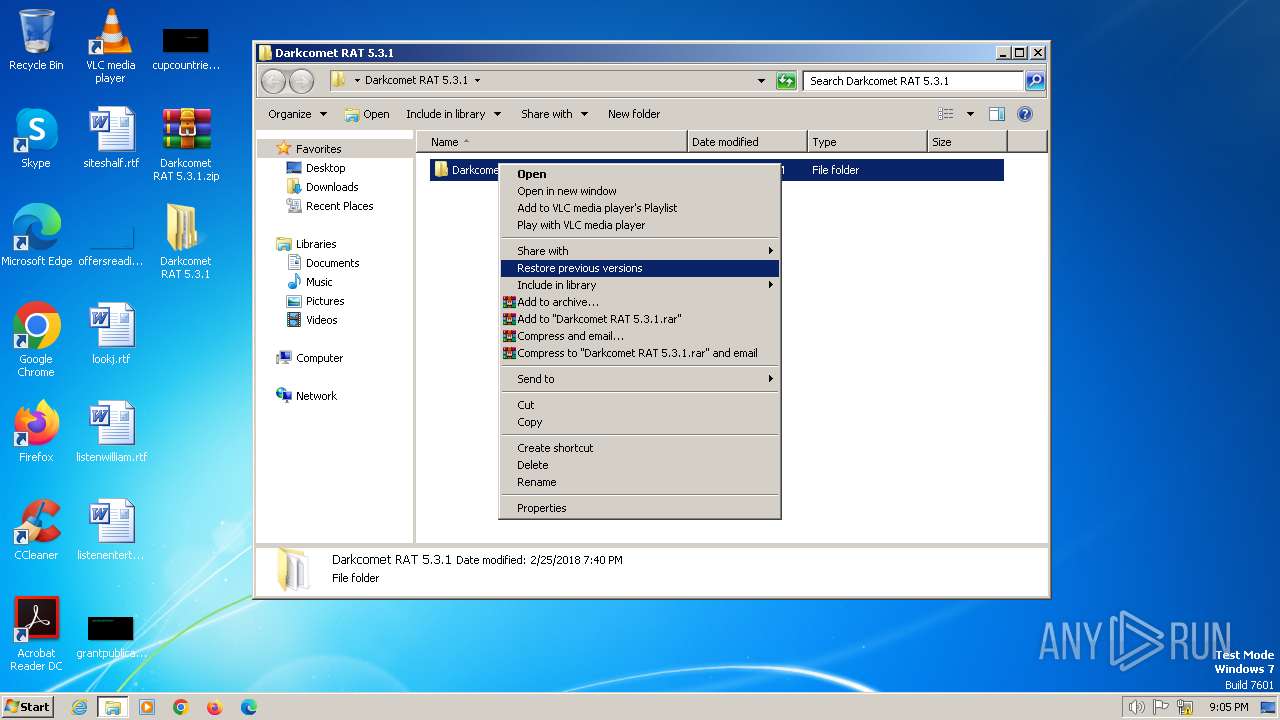
Task: Expand breadcrumb arrow after Darkcomet RAT 5.3.1
Action: point(477,81)
